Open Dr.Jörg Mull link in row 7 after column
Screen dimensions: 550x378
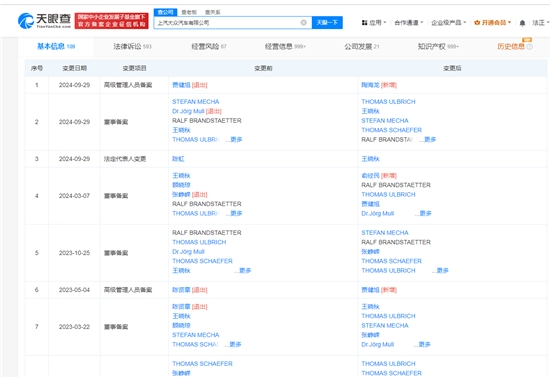(378, 345)
